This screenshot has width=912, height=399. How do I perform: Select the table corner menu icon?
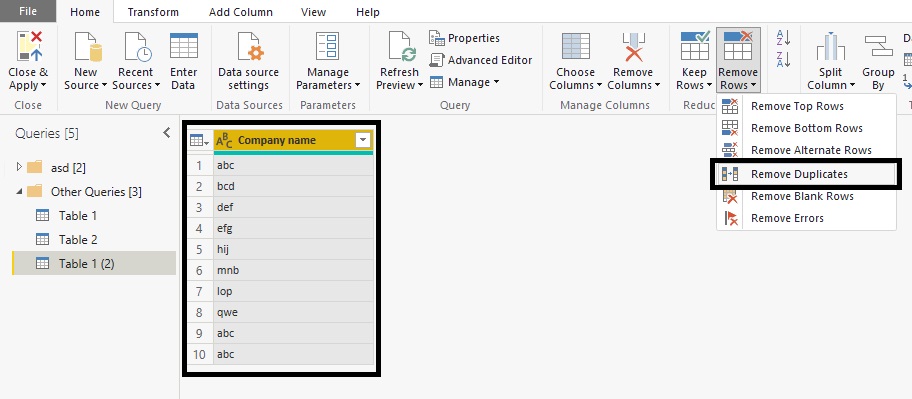coord(198,140)
